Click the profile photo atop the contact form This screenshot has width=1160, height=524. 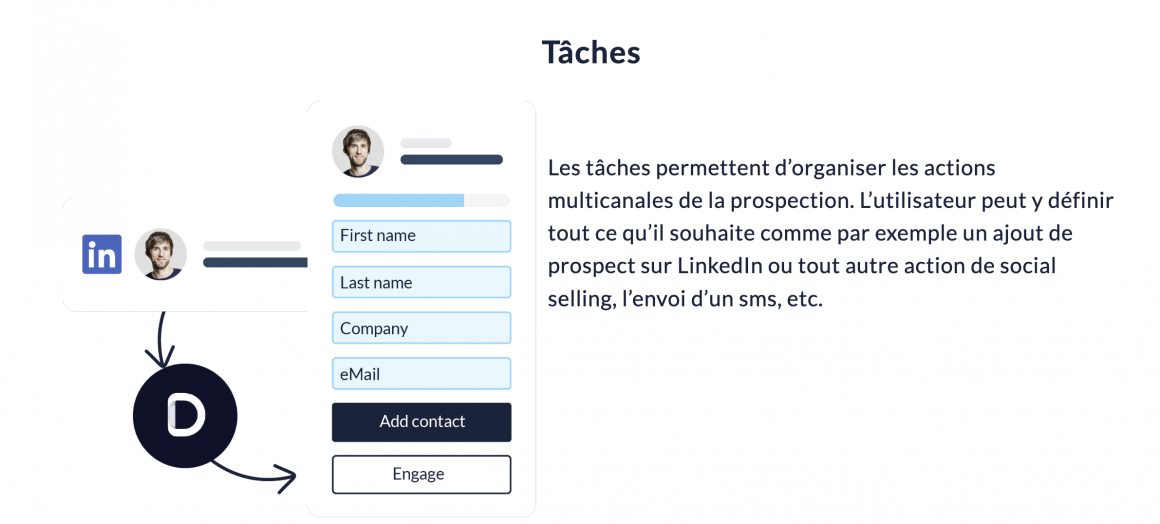click(x=357, y=151)
